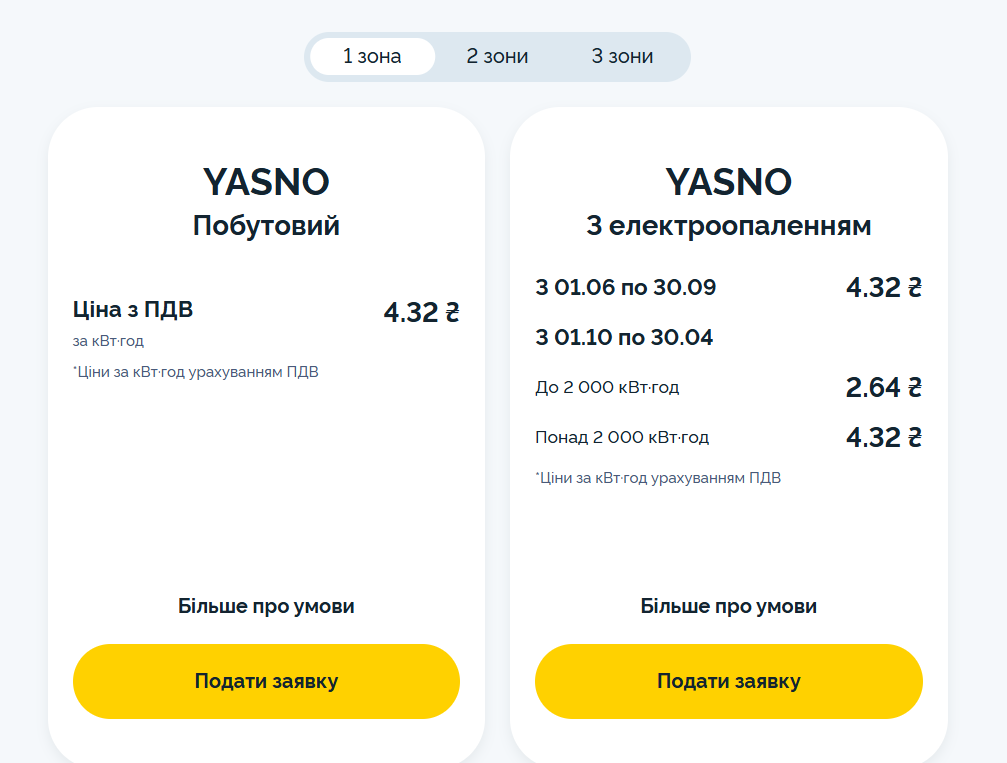Click the 4.32 ₴ summer price on heating card
Viewport: 1007px width, 763px height.
pos(881,287)
